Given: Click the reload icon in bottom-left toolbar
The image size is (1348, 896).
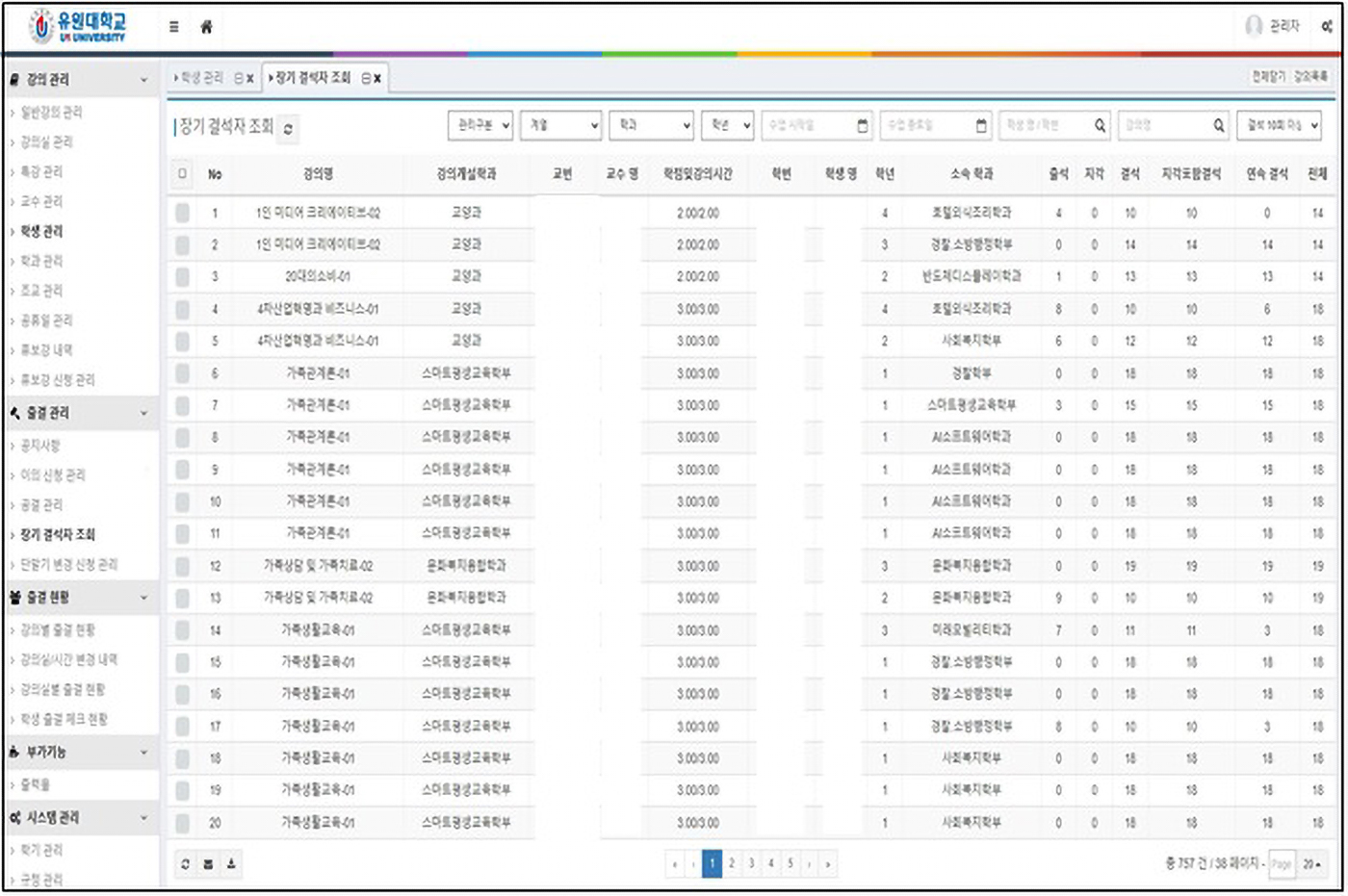Looking at the screenshot, I should (x=185, y=864).
